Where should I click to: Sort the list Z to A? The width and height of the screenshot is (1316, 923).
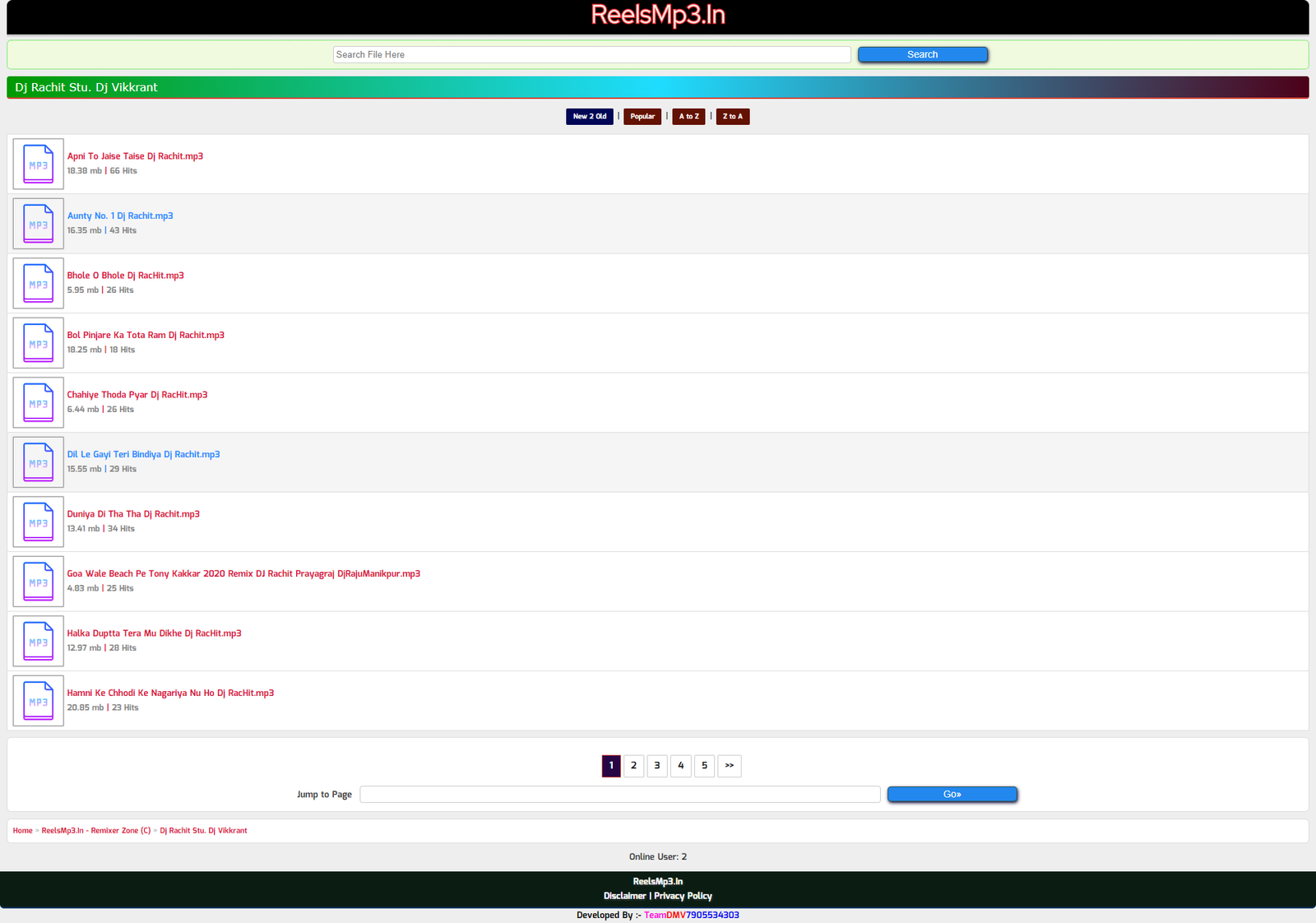tap(732, 117)
